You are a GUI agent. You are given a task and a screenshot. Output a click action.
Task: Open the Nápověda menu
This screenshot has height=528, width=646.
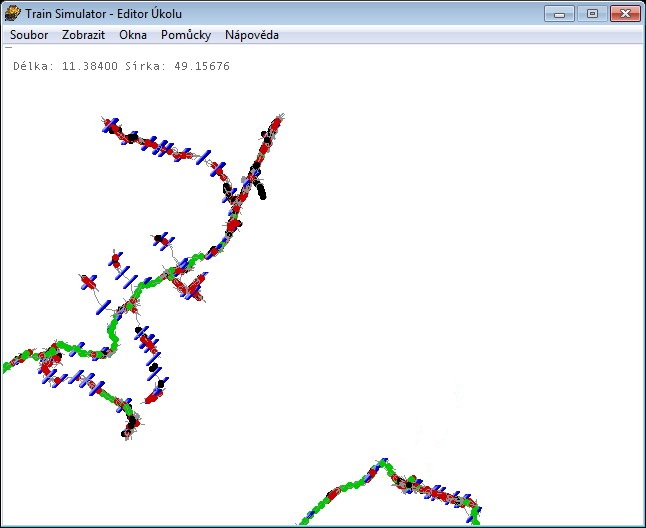252,35
